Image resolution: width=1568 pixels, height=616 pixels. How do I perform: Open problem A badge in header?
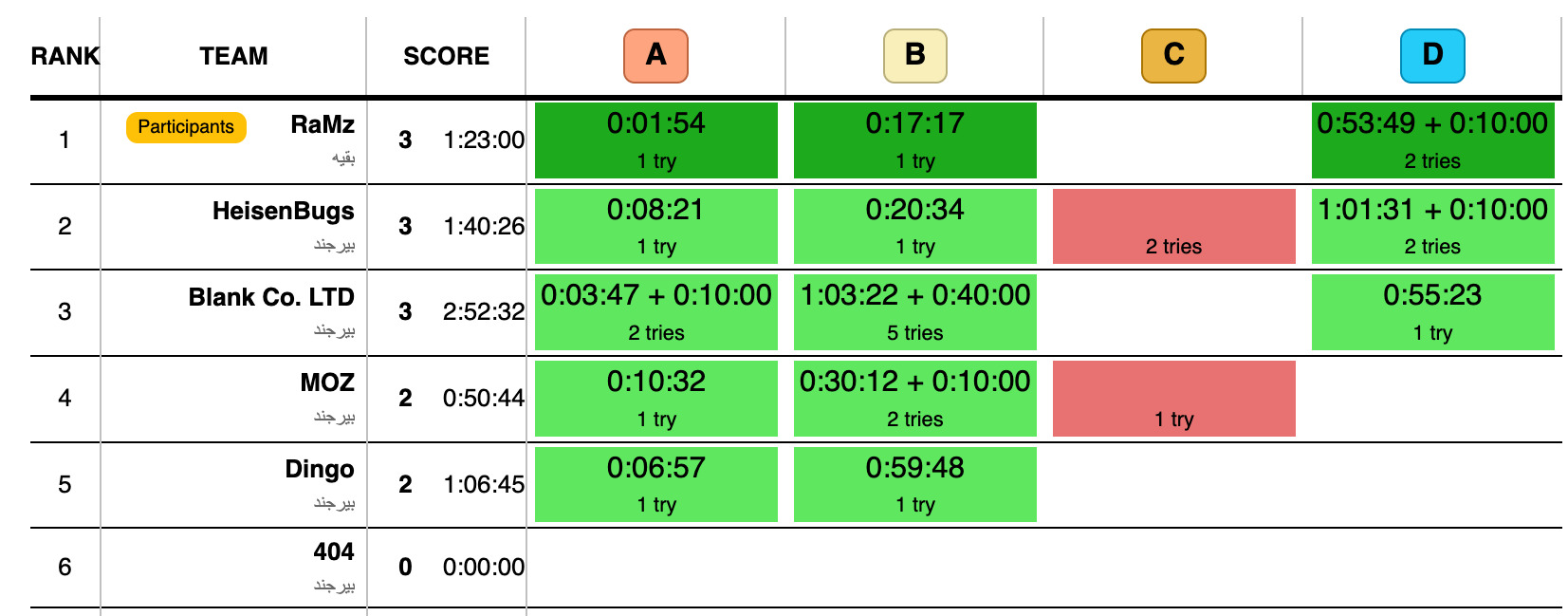pyautogui.click(x=655, y=55)
